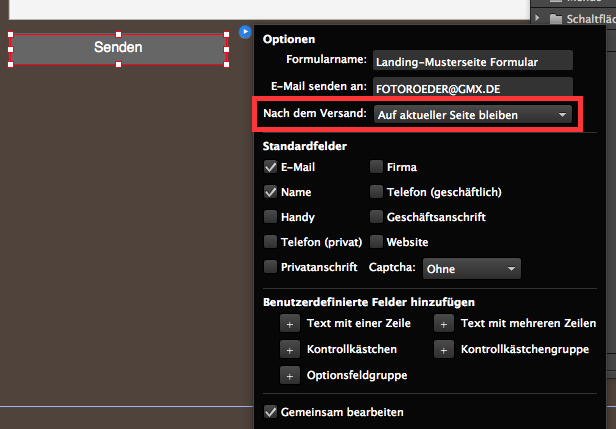Enable the Handy checkbox

pos(270,216)
